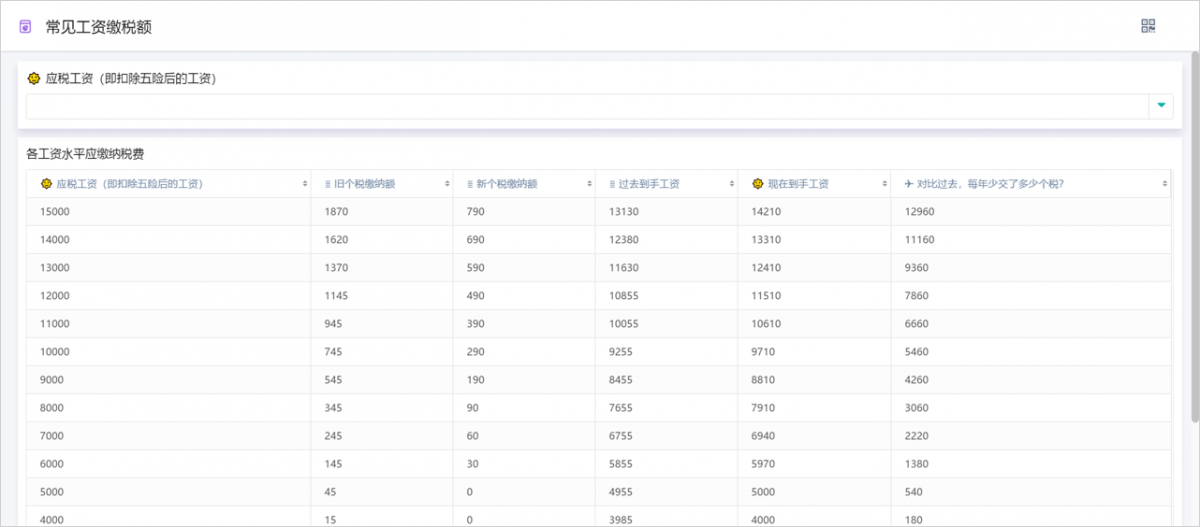1200x527 pixels.
Task: Click the purple form icon beside title
Action: pyautogui.click(x=26, y=27)
